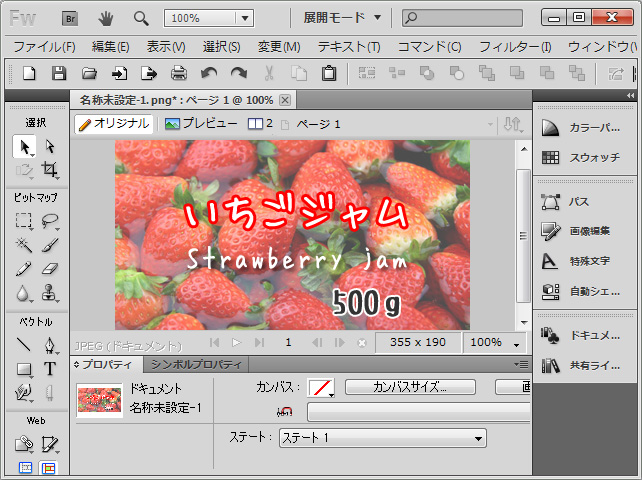The width and height of the screenshot is (642, 480).
Task: Click the Open folder icon
Action: coord(89,74)
